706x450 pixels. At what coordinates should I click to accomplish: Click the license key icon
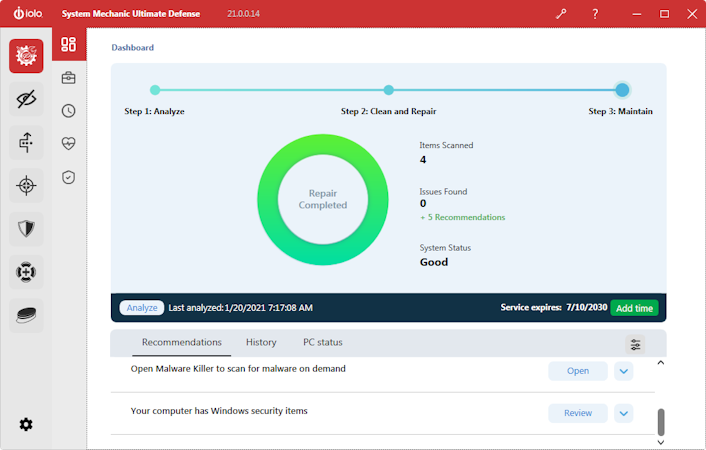pos(561,14)
